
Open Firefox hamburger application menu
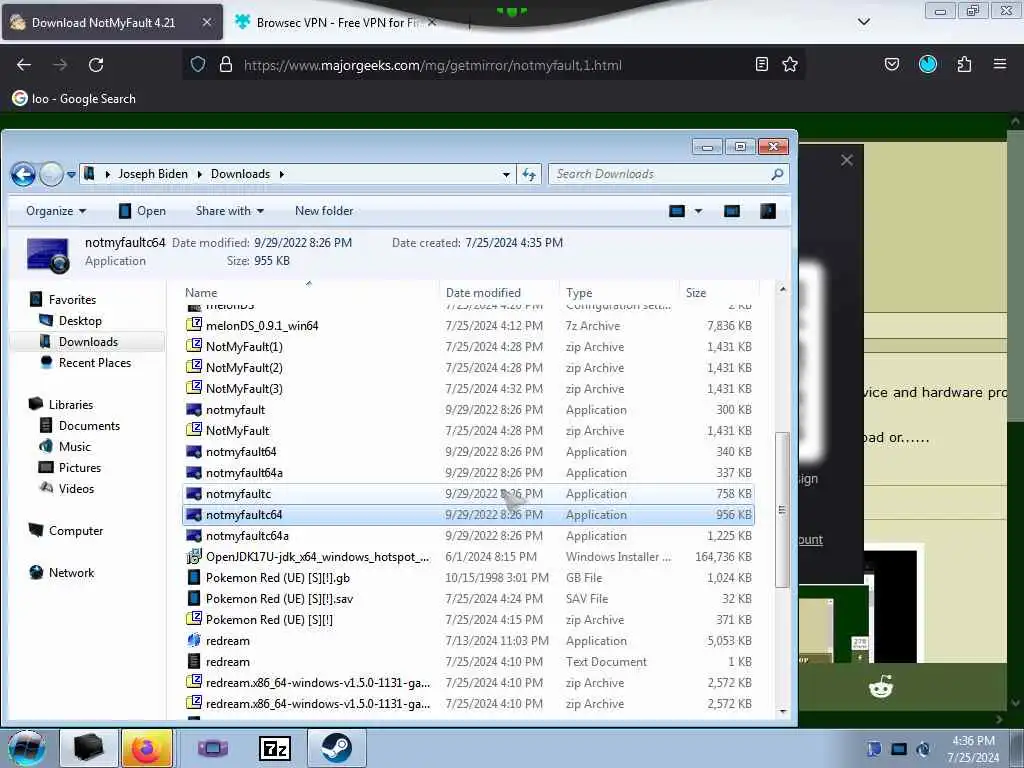tap(1000, 64)
